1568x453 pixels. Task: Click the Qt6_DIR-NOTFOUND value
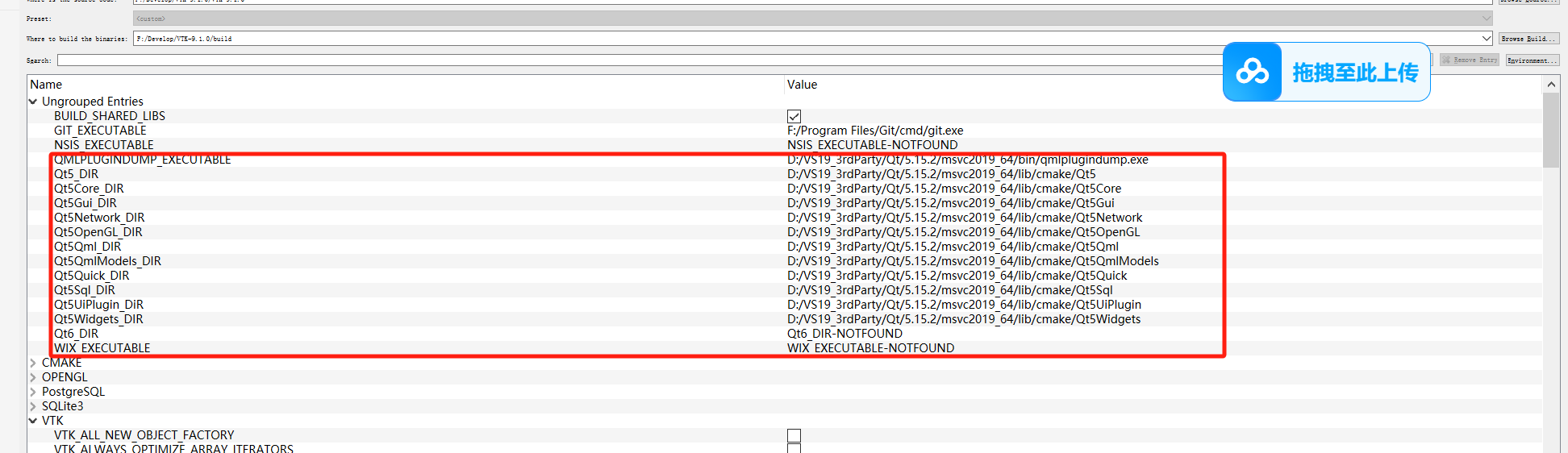coord(844,334)
